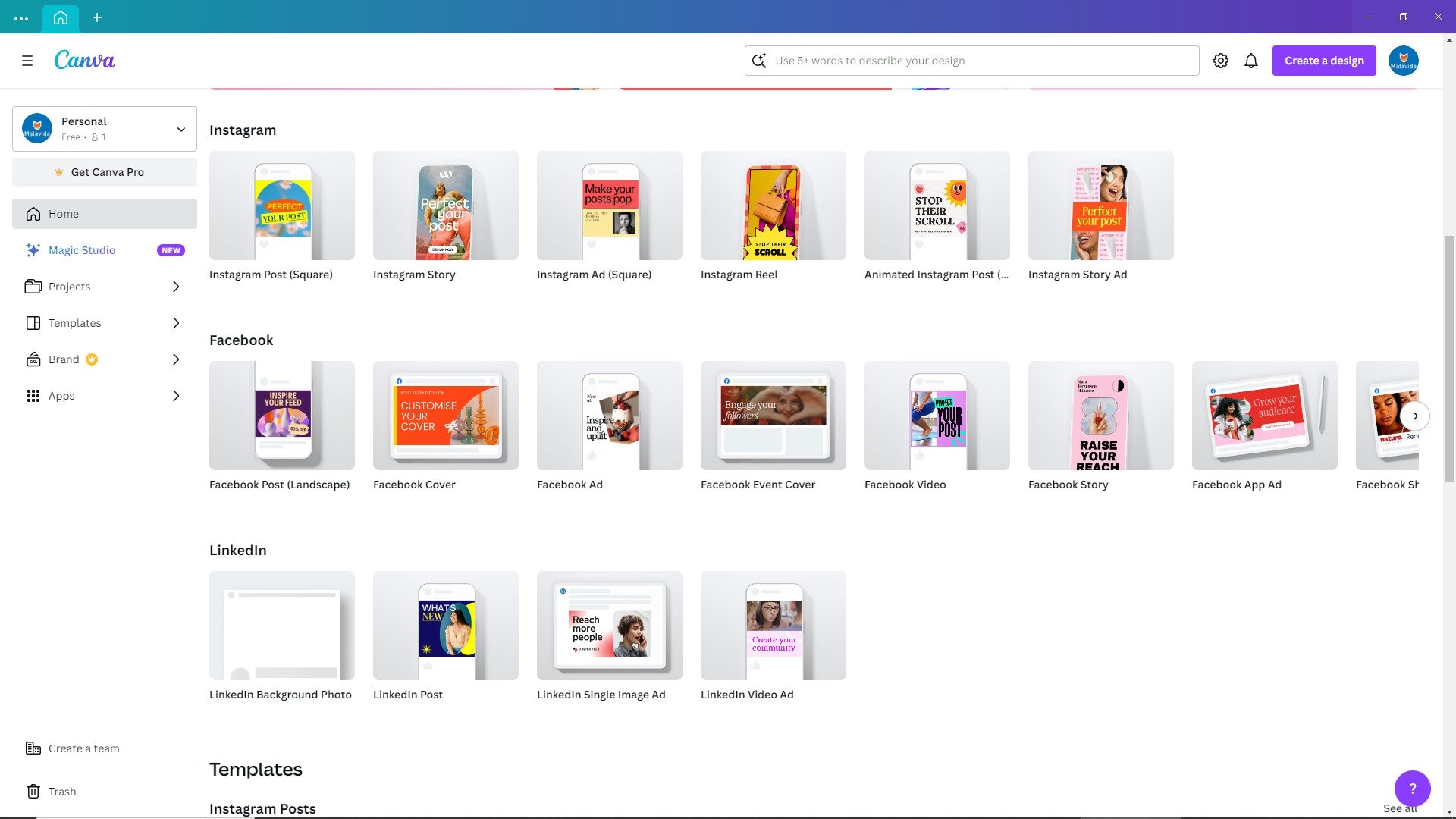
Task: Open the settings gear
Action: pos(1221,60)
